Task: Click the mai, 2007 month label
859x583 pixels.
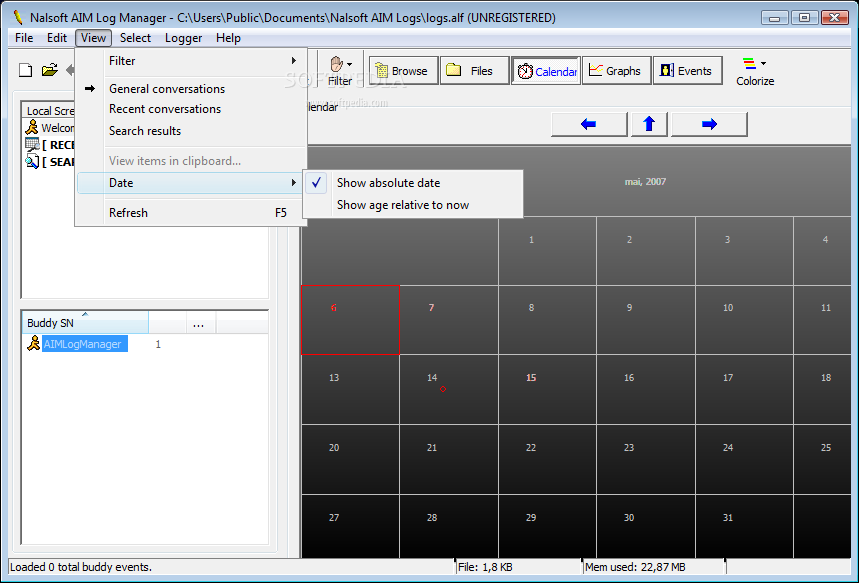Action: tap(645, 182)
